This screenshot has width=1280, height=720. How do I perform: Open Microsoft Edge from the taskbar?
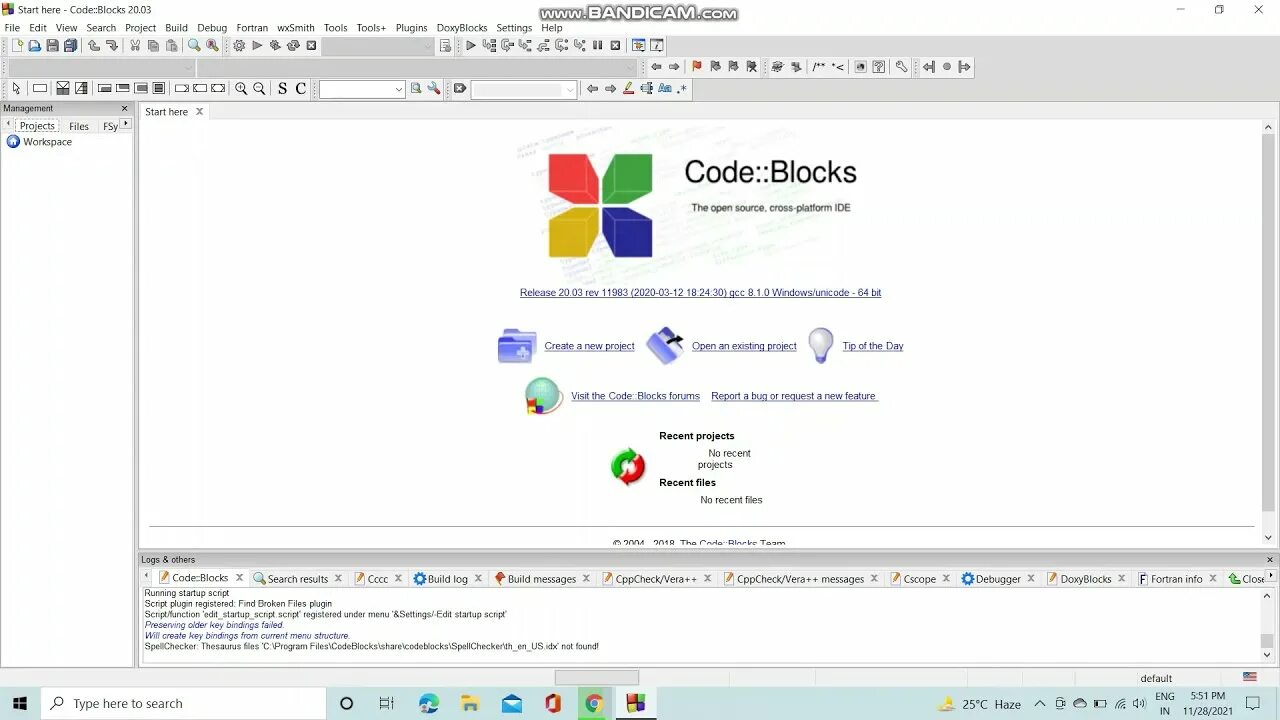(429, 704)
